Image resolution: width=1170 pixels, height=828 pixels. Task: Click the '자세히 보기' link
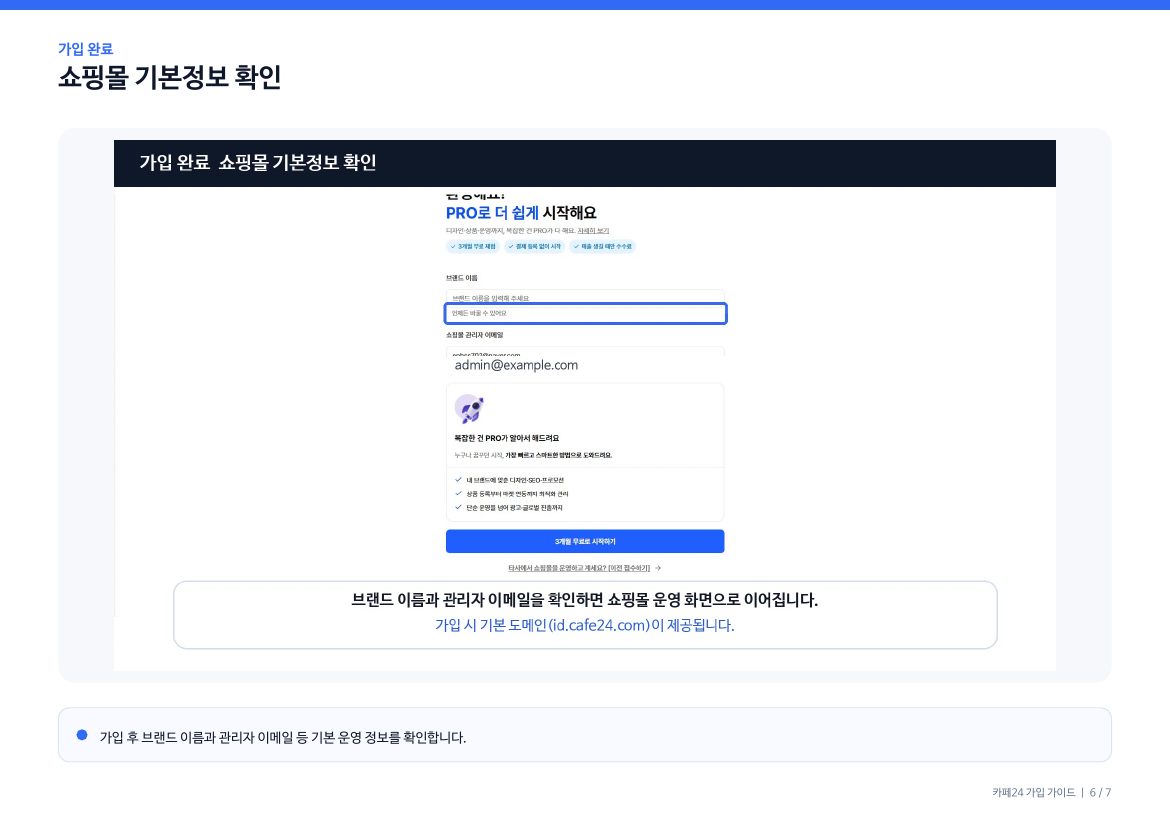pos(593,231)
